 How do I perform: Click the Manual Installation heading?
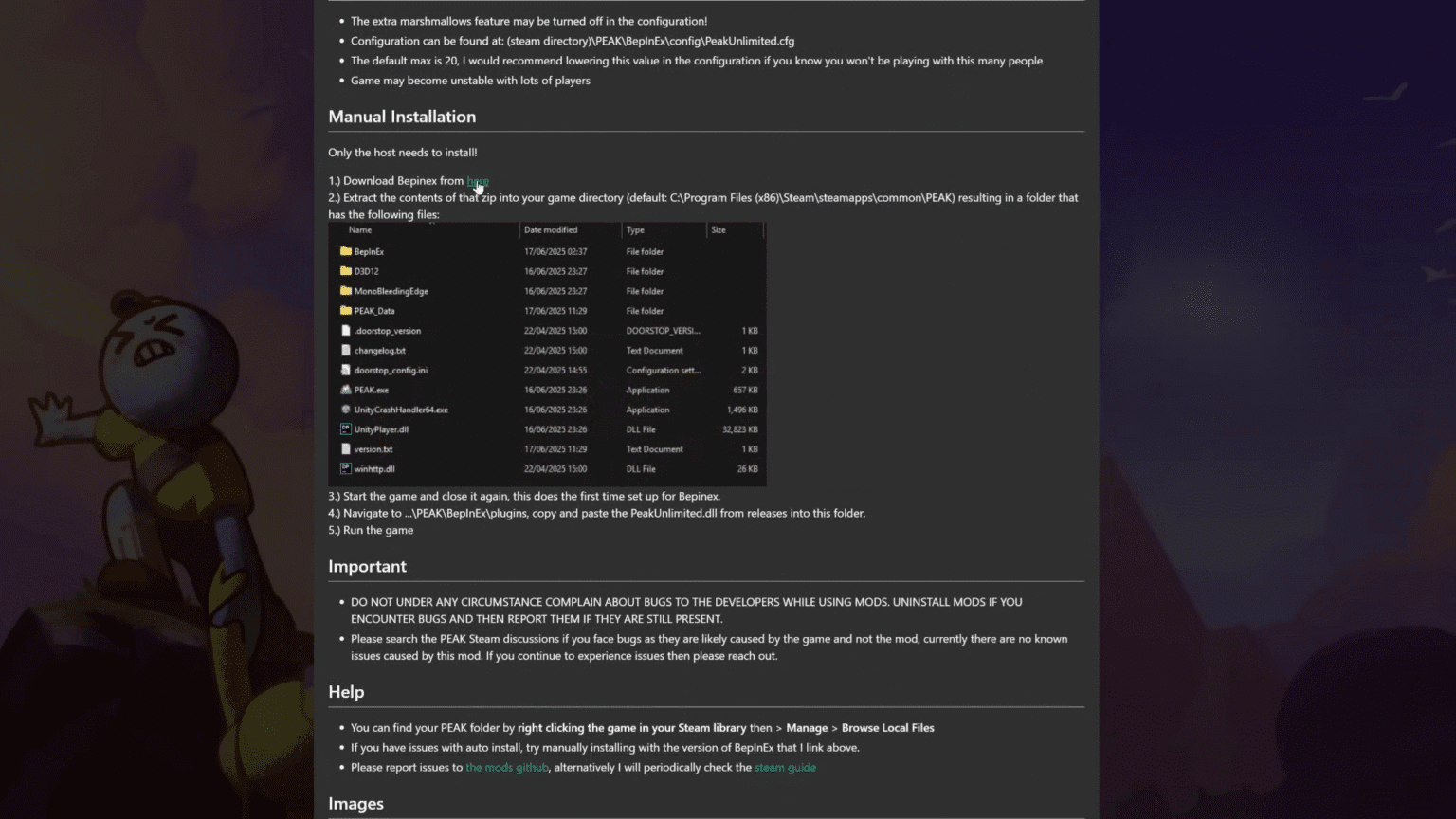(402, 117)
